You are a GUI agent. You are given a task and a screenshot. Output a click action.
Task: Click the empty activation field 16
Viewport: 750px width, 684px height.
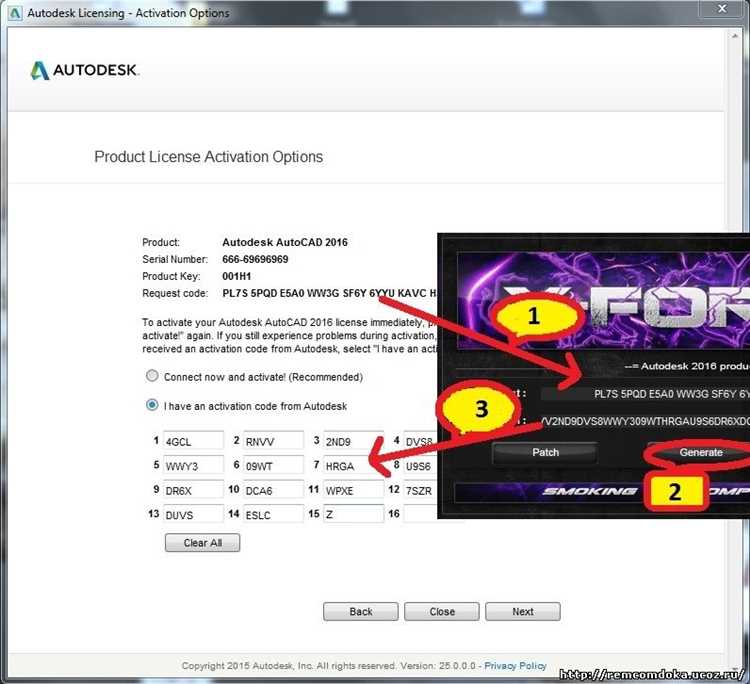pos(421,514)
